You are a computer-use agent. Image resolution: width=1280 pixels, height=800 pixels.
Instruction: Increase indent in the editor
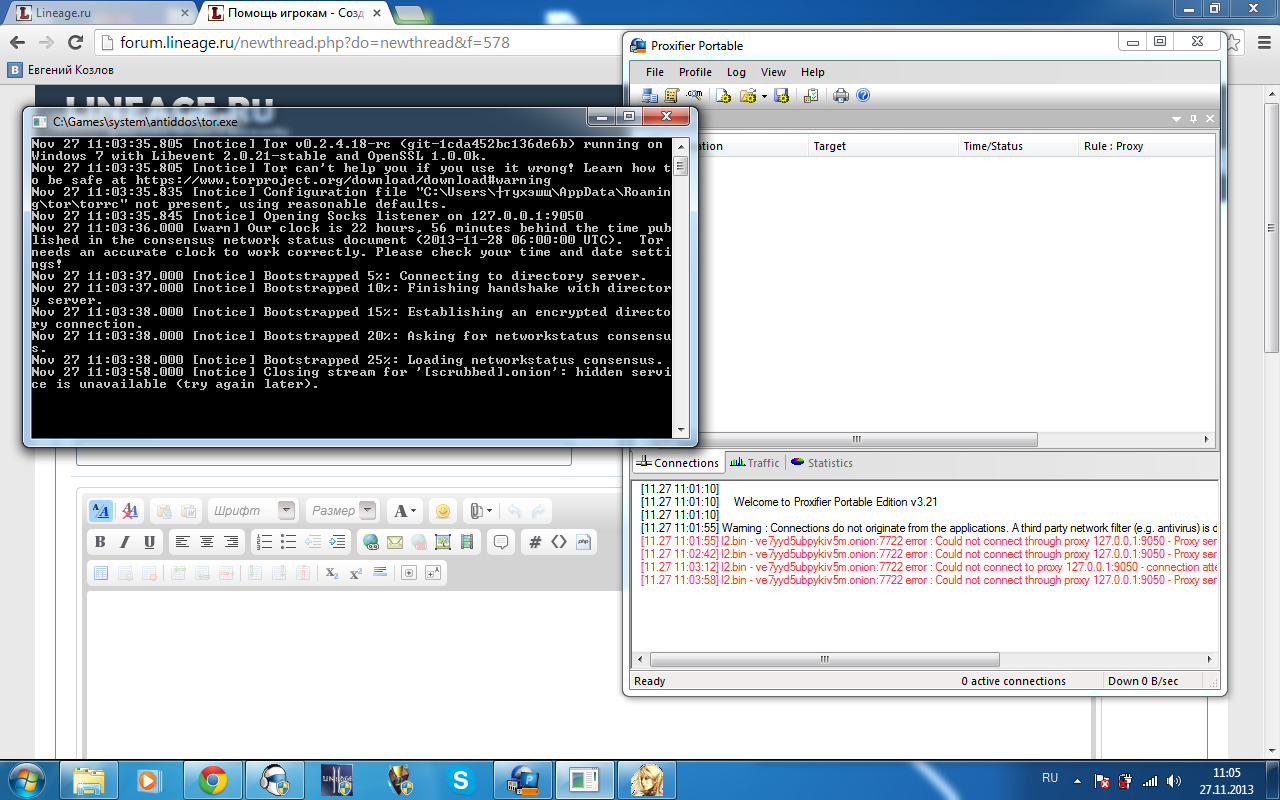[338, 542]
